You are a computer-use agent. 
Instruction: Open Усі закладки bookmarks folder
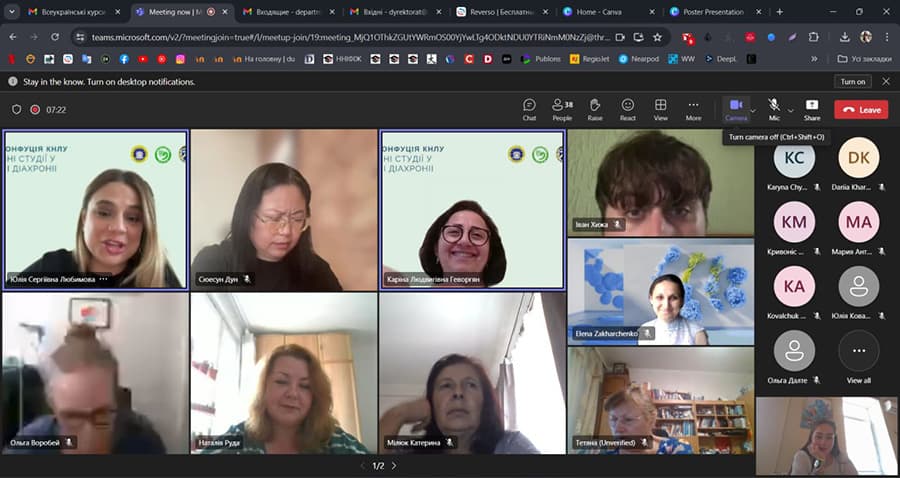[x=865, y=59]
